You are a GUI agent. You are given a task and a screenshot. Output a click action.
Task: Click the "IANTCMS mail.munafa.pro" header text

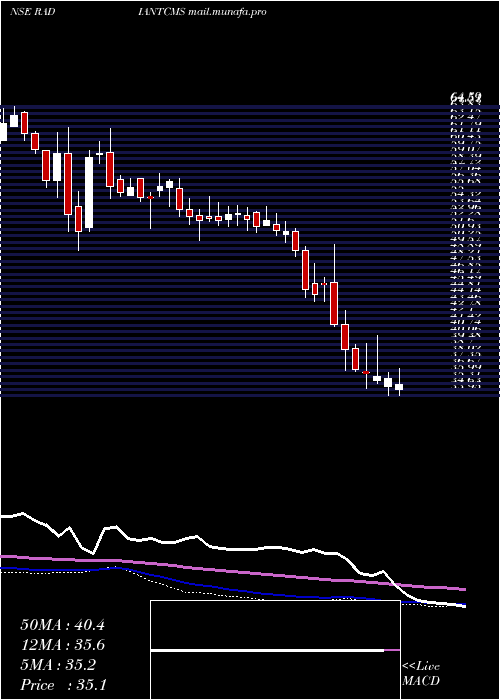(x=203, y=12)
